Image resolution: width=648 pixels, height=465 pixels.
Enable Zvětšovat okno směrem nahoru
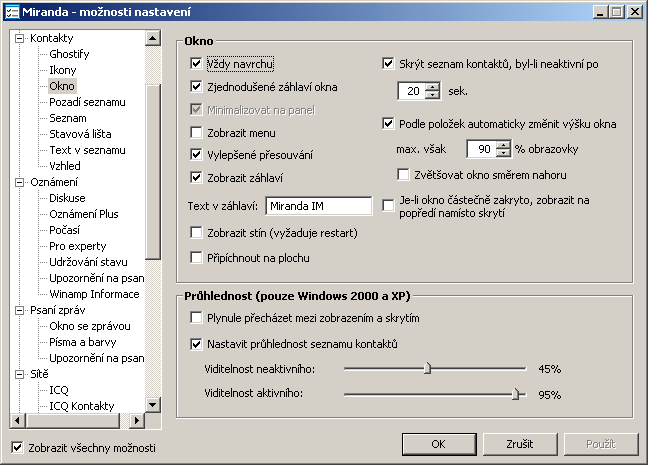[403, 174]
